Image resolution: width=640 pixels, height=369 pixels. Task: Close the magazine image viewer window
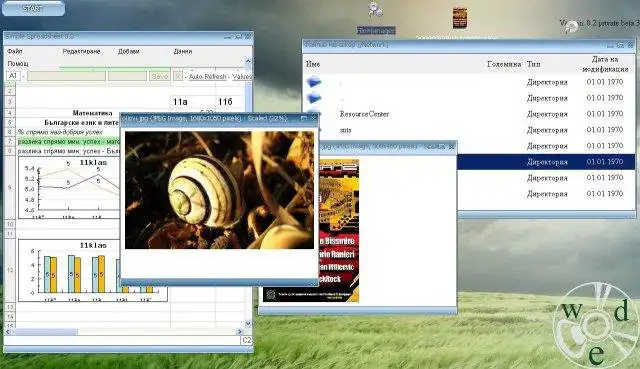point(451,146)
